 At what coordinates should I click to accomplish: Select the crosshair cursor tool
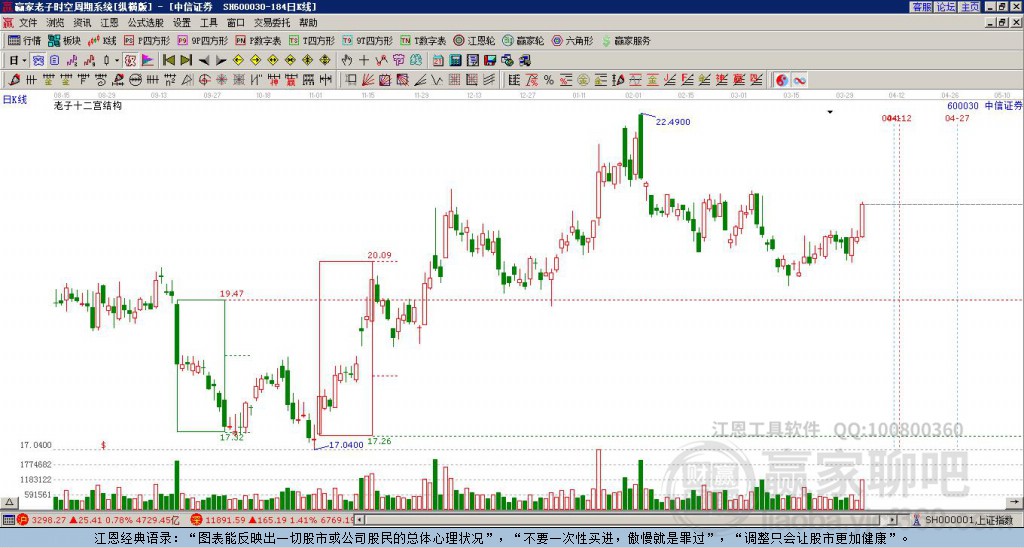tap(364, 60)
